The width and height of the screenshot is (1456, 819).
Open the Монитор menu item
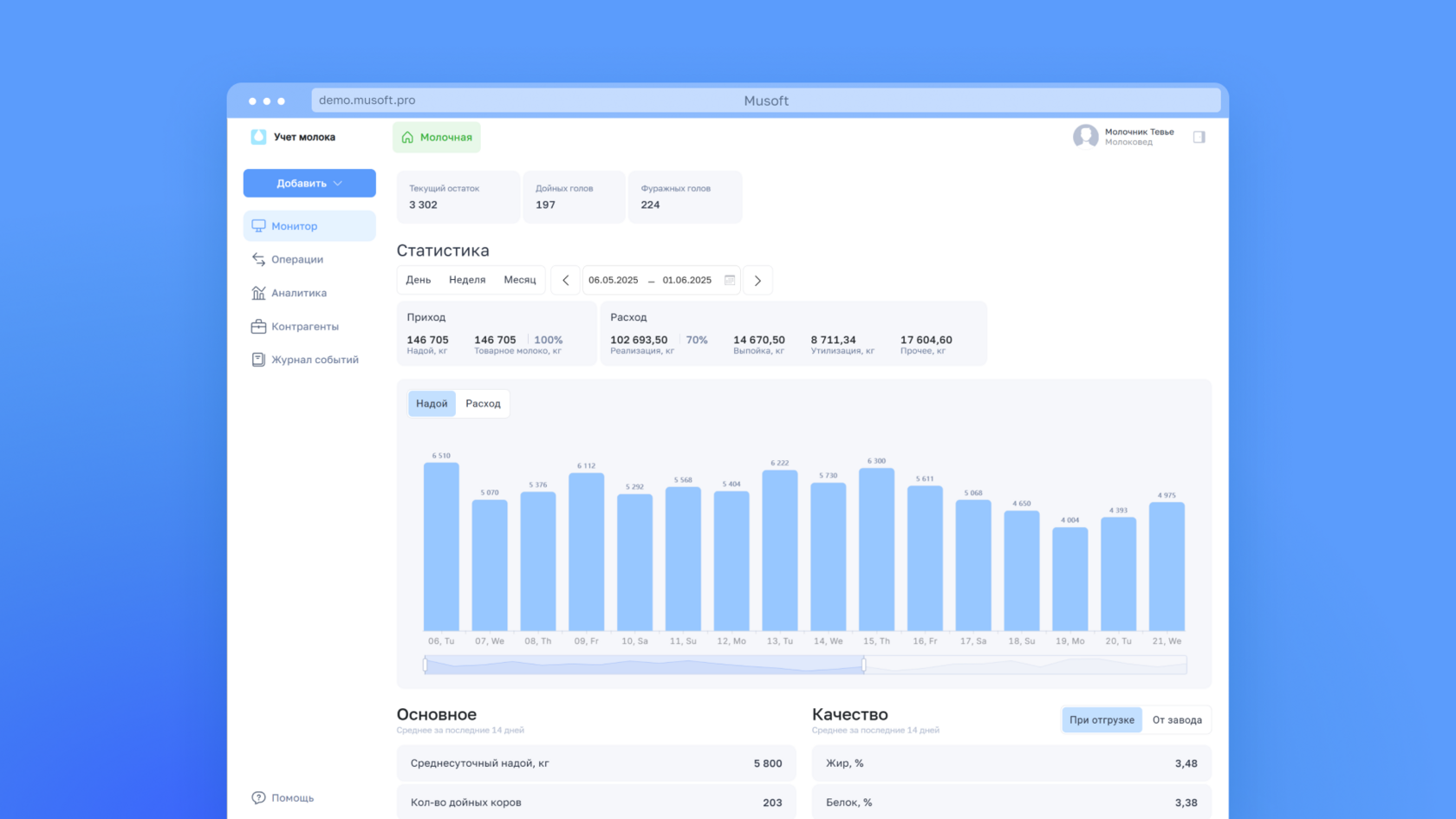point(309,226)
